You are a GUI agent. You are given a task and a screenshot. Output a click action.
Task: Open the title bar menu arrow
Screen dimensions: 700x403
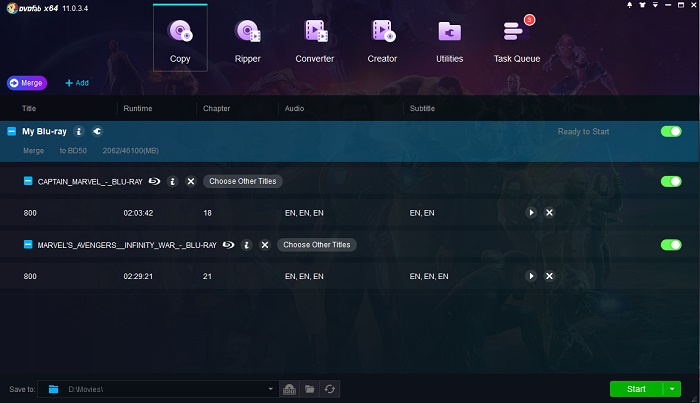click(x=655, y=5)
